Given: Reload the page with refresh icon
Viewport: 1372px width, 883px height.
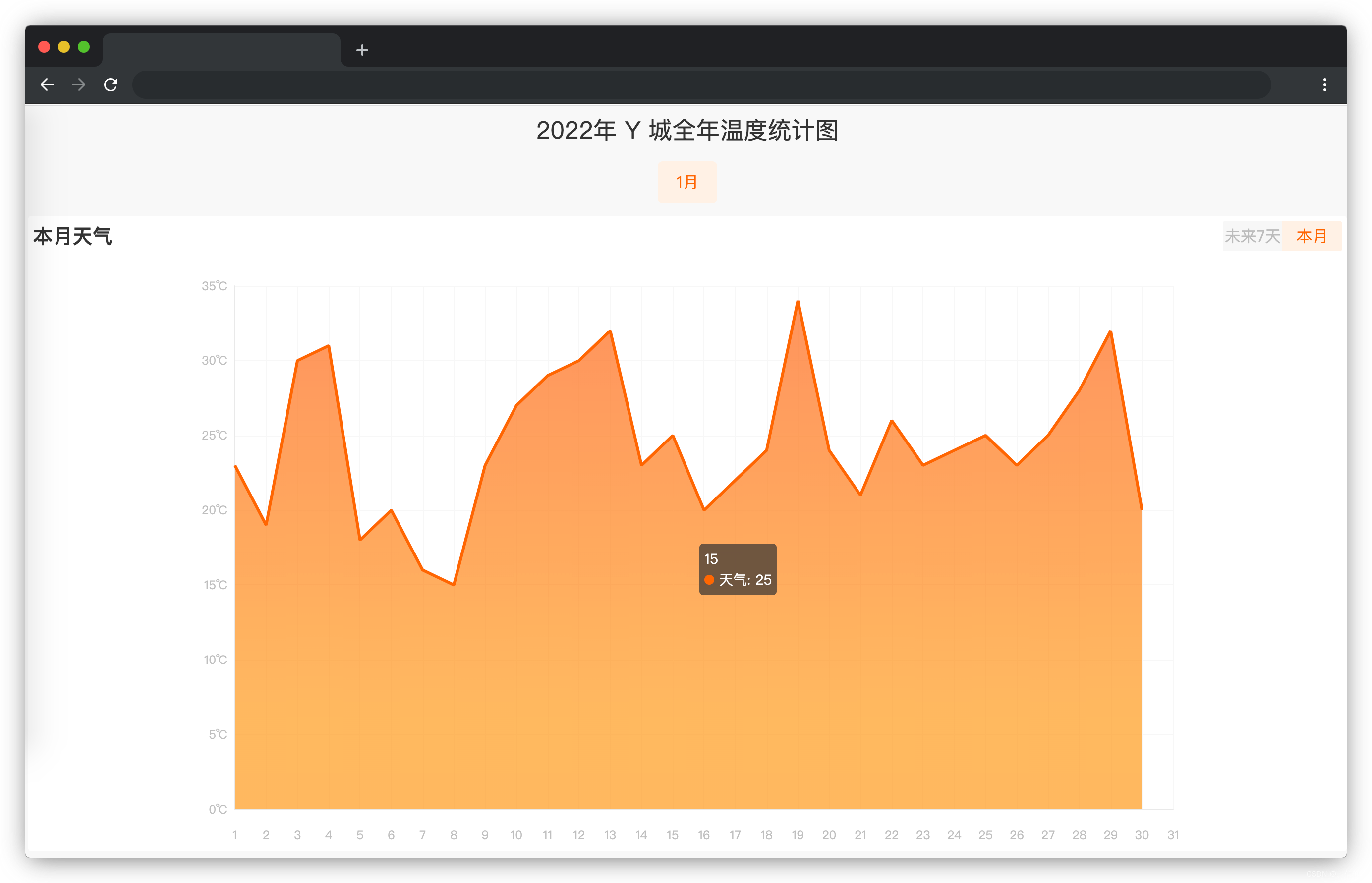Looking at the screenshot, I should 111,85.
